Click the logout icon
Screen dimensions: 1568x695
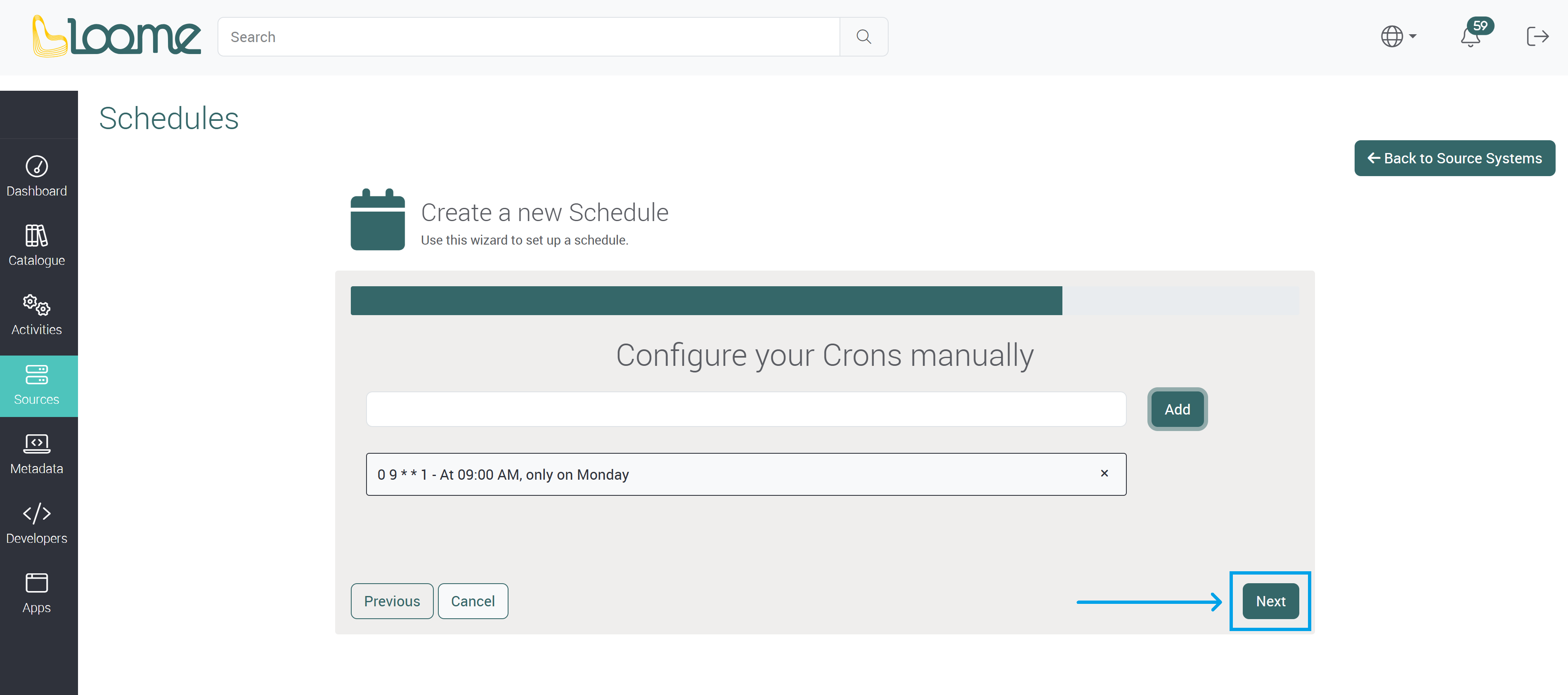[1537, 36]
